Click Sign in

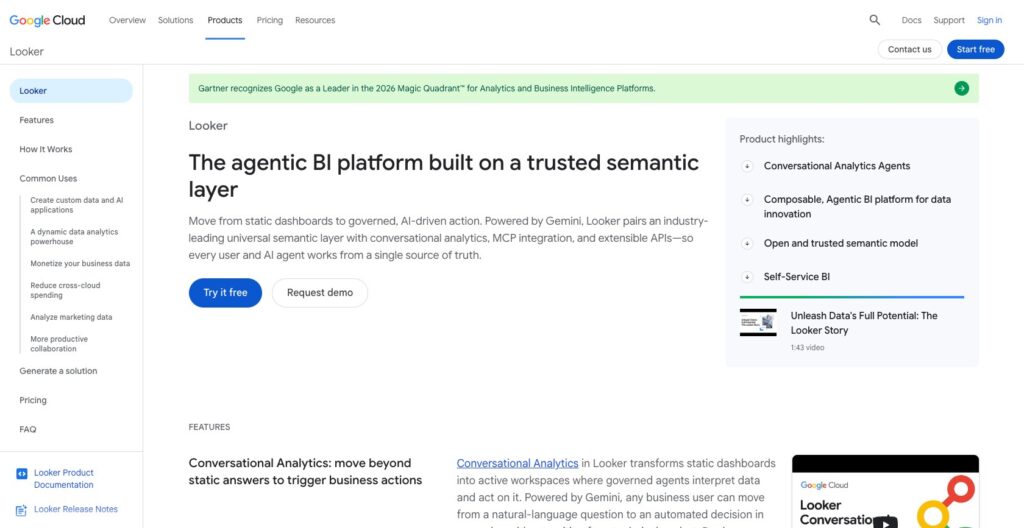(989, 20)
